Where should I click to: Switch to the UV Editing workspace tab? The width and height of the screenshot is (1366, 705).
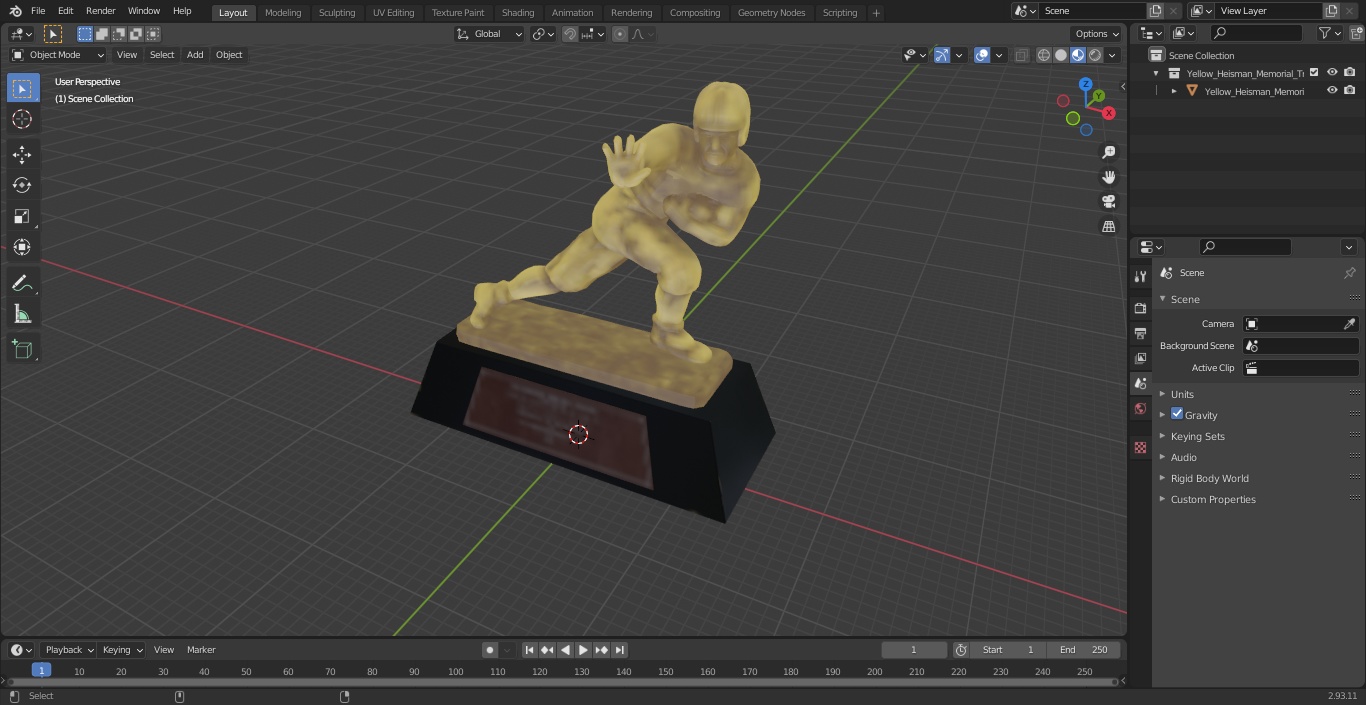click(x=393, y=13)
